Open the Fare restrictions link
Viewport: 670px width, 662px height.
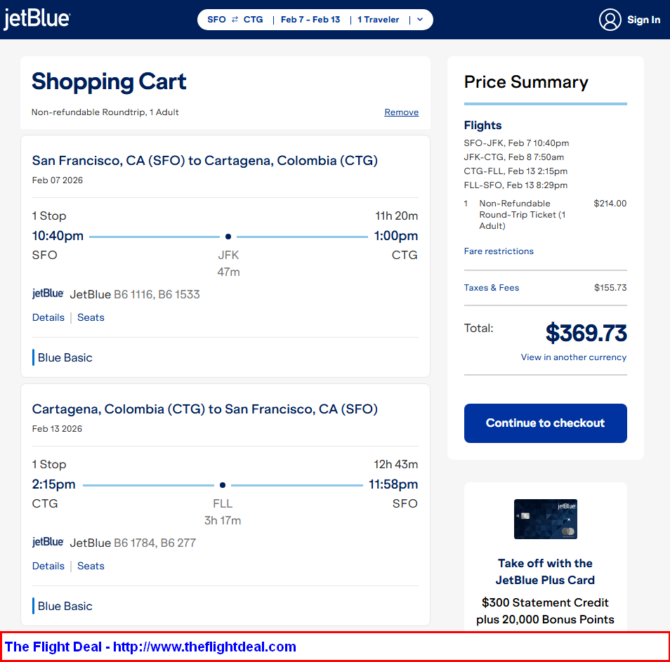[x=499, y=251]
